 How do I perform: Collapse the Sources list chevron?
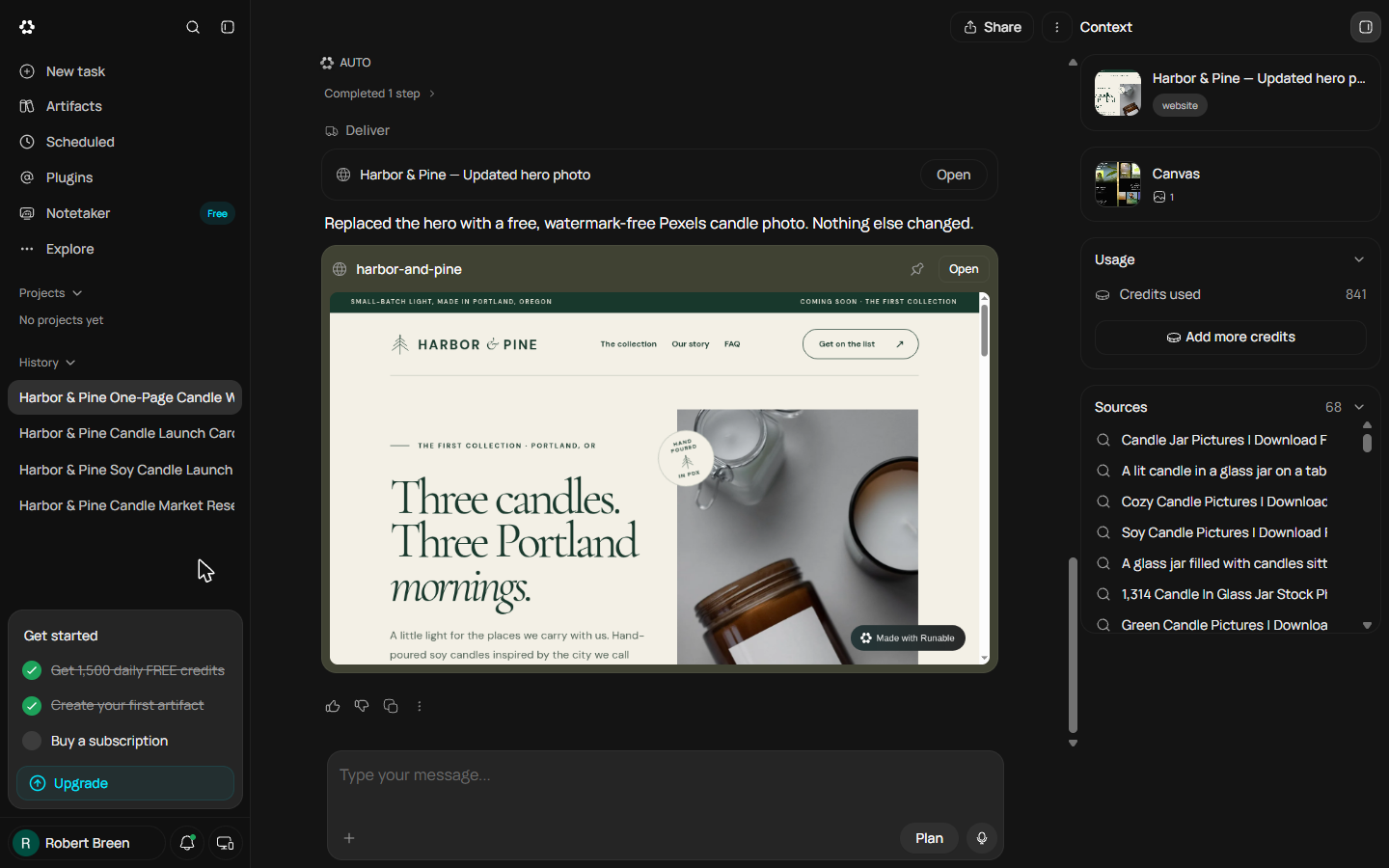point(1359,407)
